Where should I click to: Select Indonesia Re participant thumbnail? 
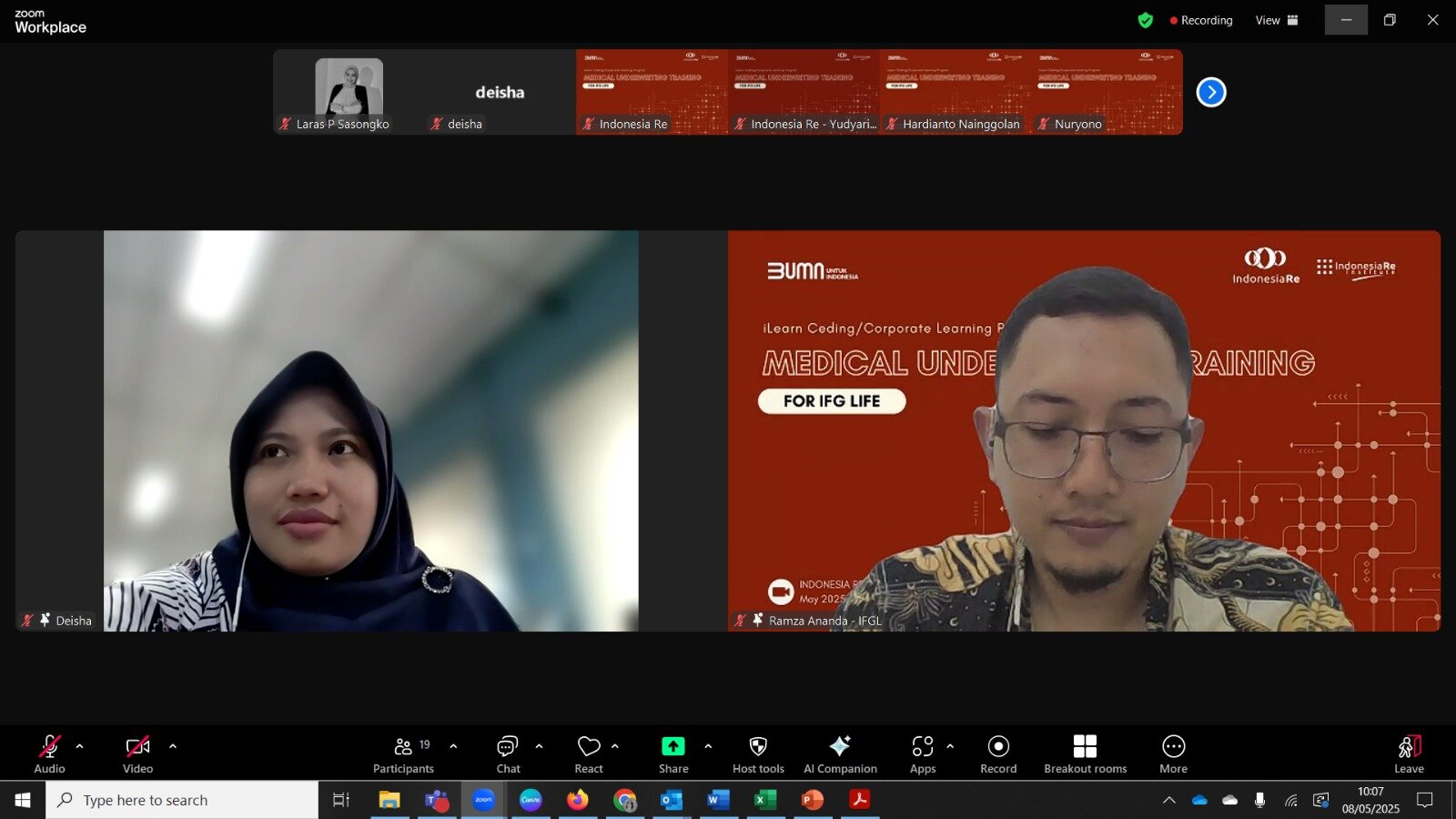(x=652, y=92)
